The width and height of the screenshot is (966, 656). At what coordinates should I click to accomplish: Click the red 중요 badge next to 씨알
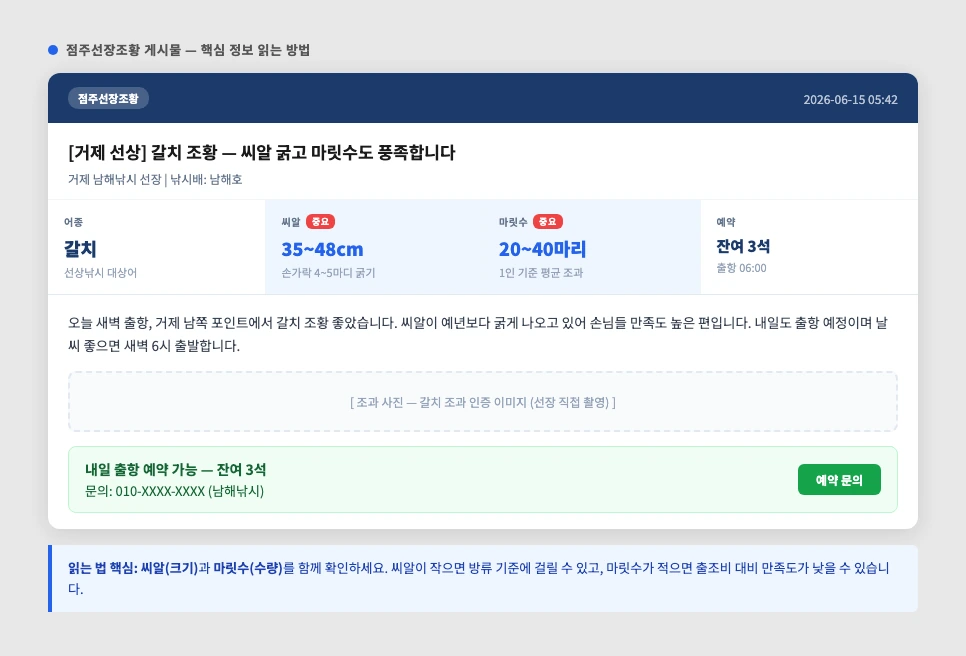pyautogui.click(x=320, y=222)
